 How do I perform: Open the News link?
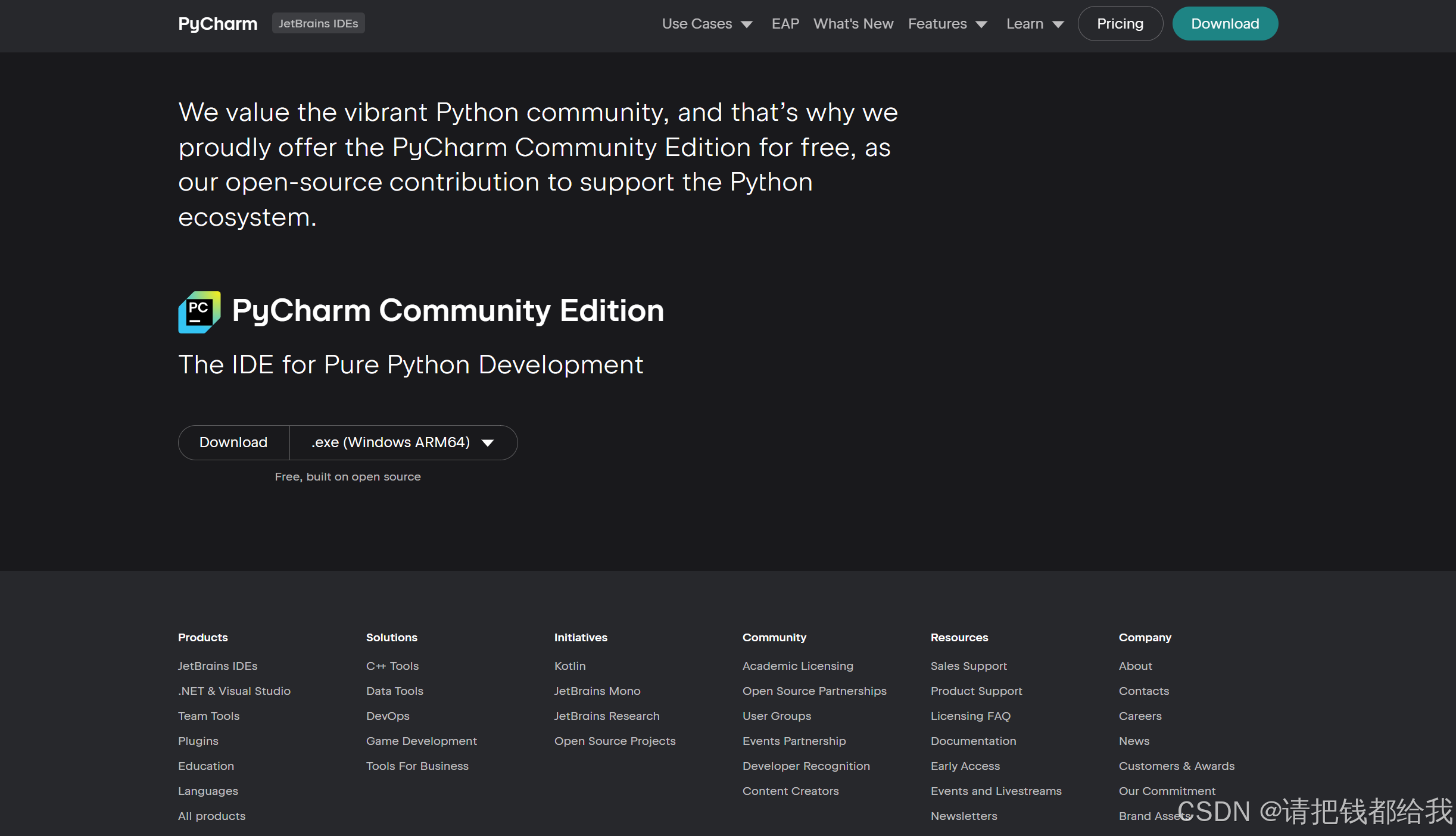tap(1134, 741)
